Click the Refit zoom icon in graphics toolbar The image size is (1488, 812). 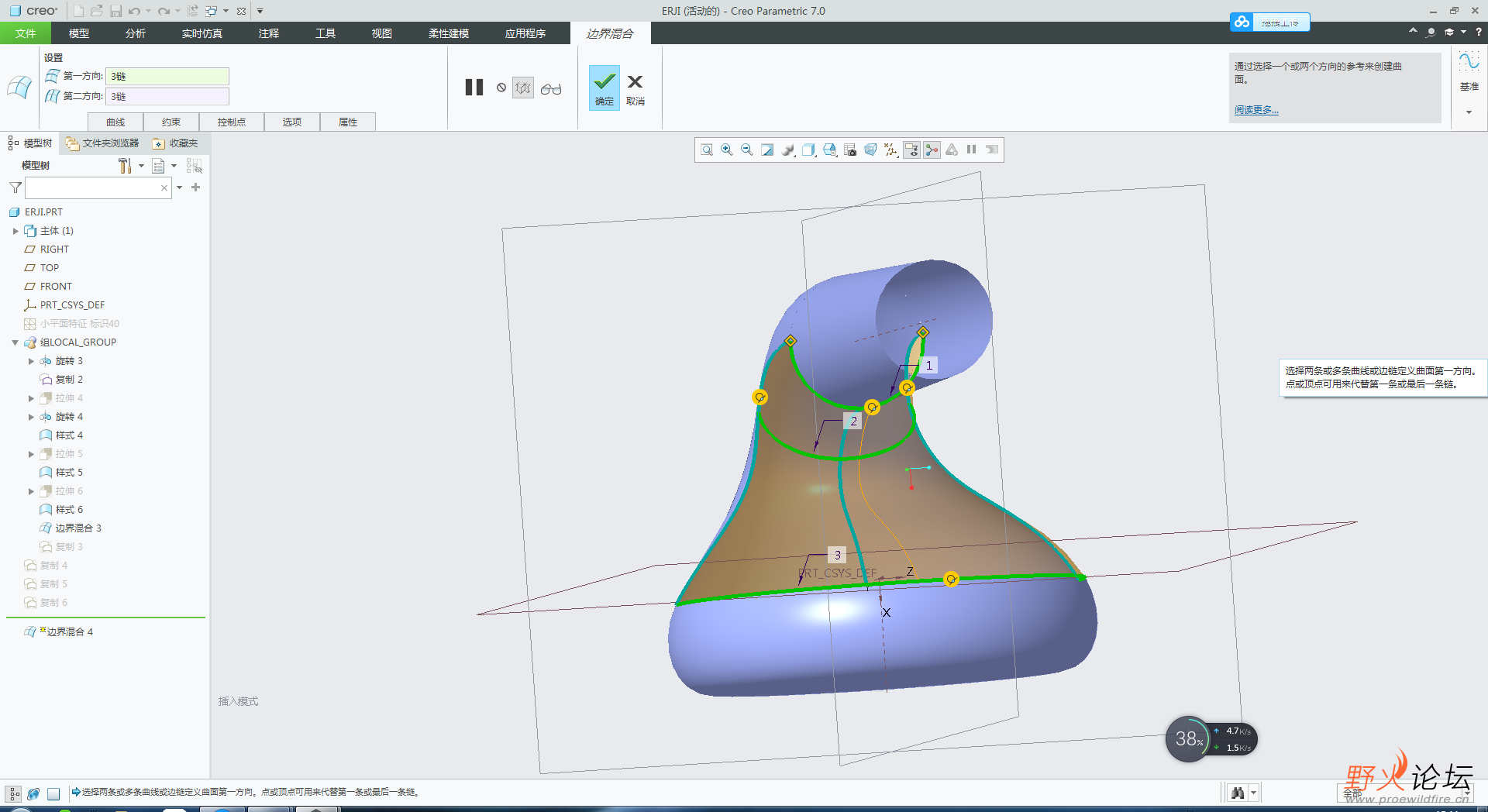tap(706, 150)
